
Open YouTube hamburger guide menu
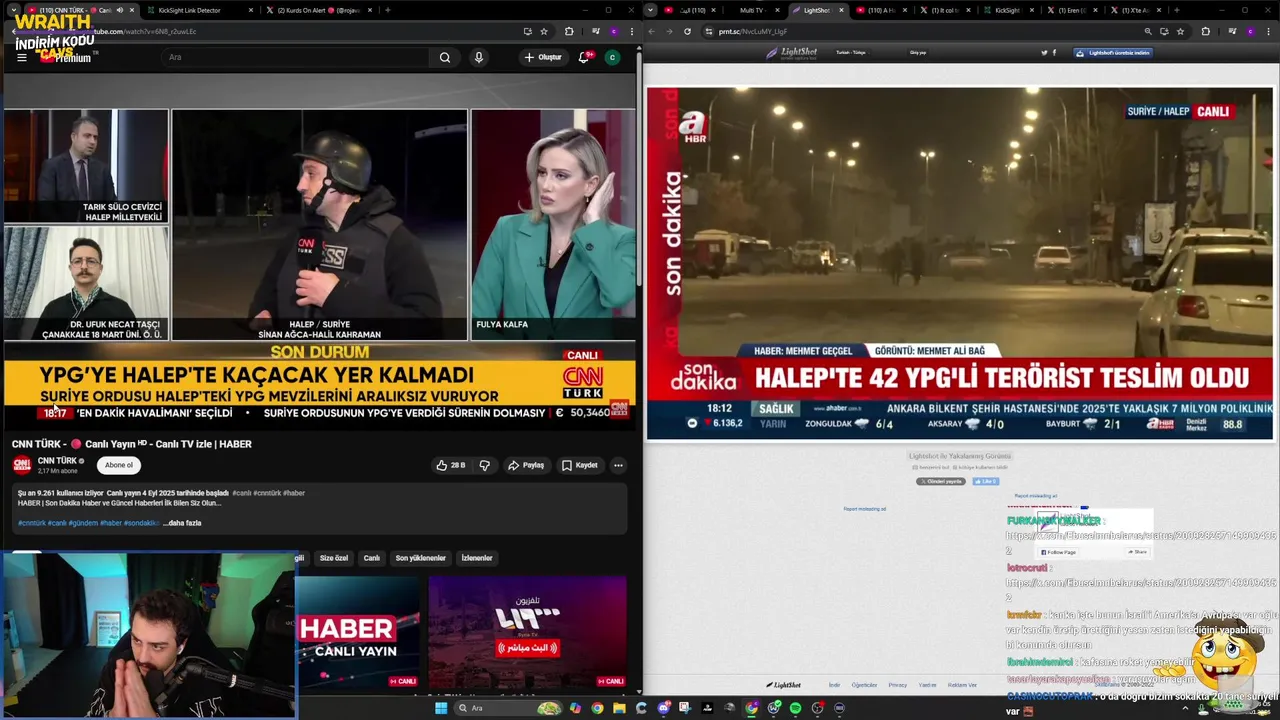(x=21, y=57)
